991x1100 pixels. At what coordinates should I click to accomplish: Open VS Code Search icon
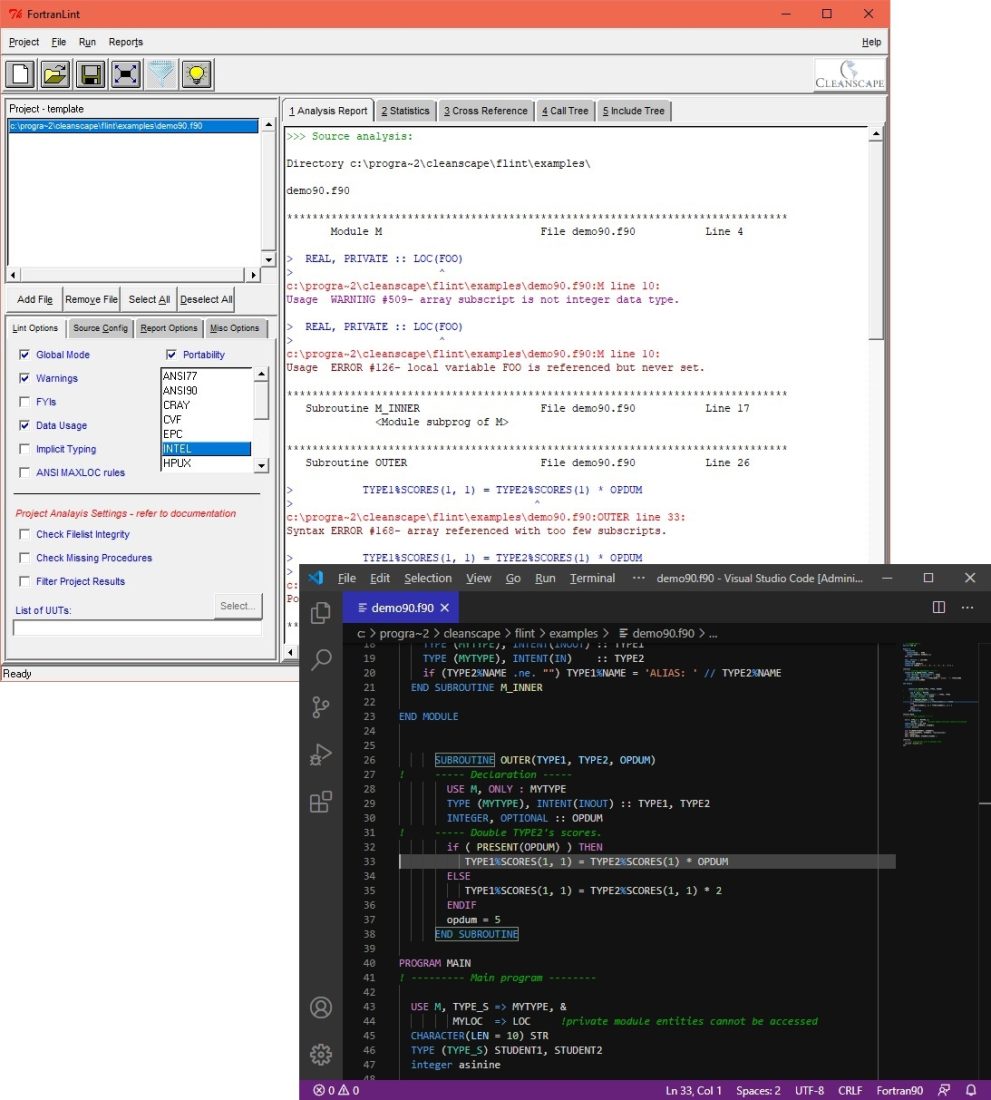click(x=321, y=659)
